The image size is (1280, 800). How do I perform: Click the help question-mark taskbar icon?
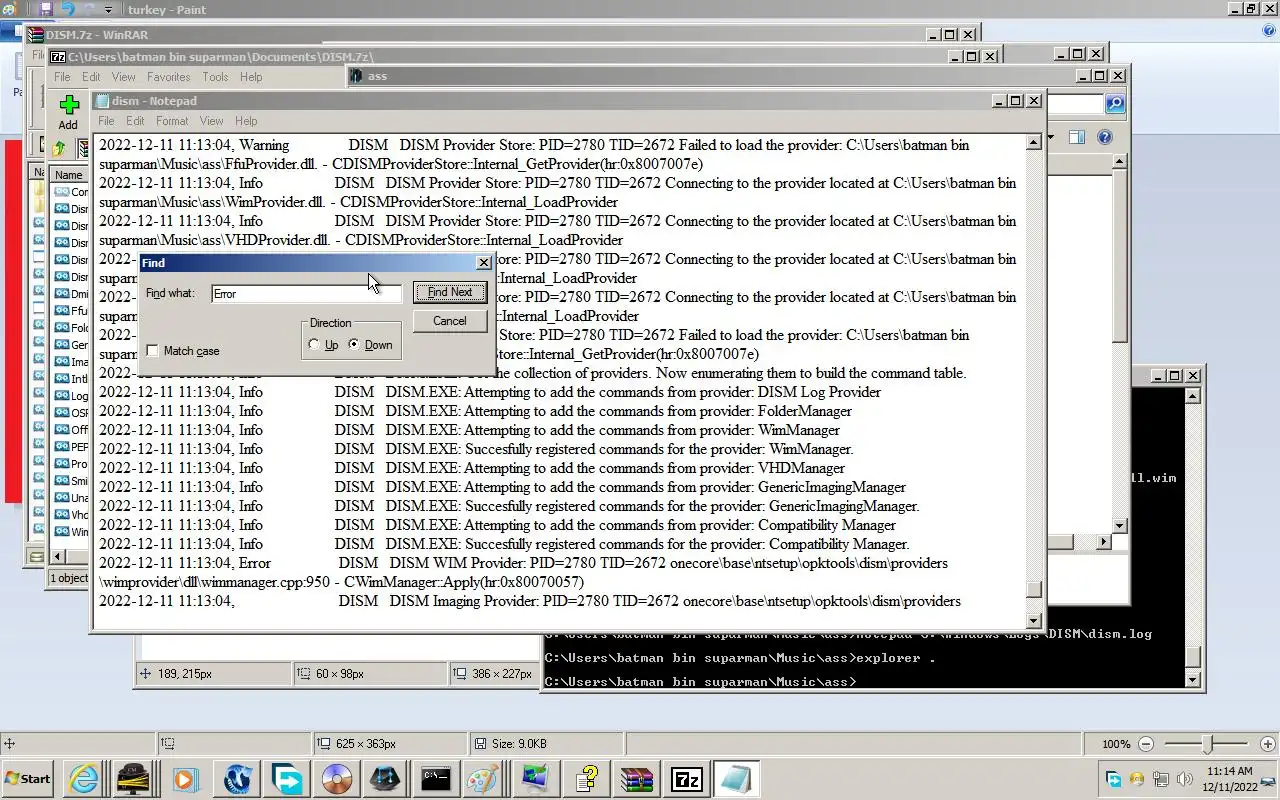click(x=586, y=779)
